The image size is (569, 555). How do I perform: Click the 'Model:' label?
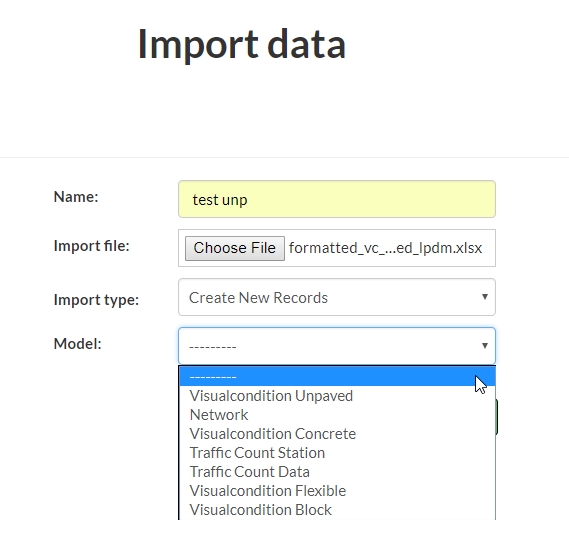[x=77, y=344]
